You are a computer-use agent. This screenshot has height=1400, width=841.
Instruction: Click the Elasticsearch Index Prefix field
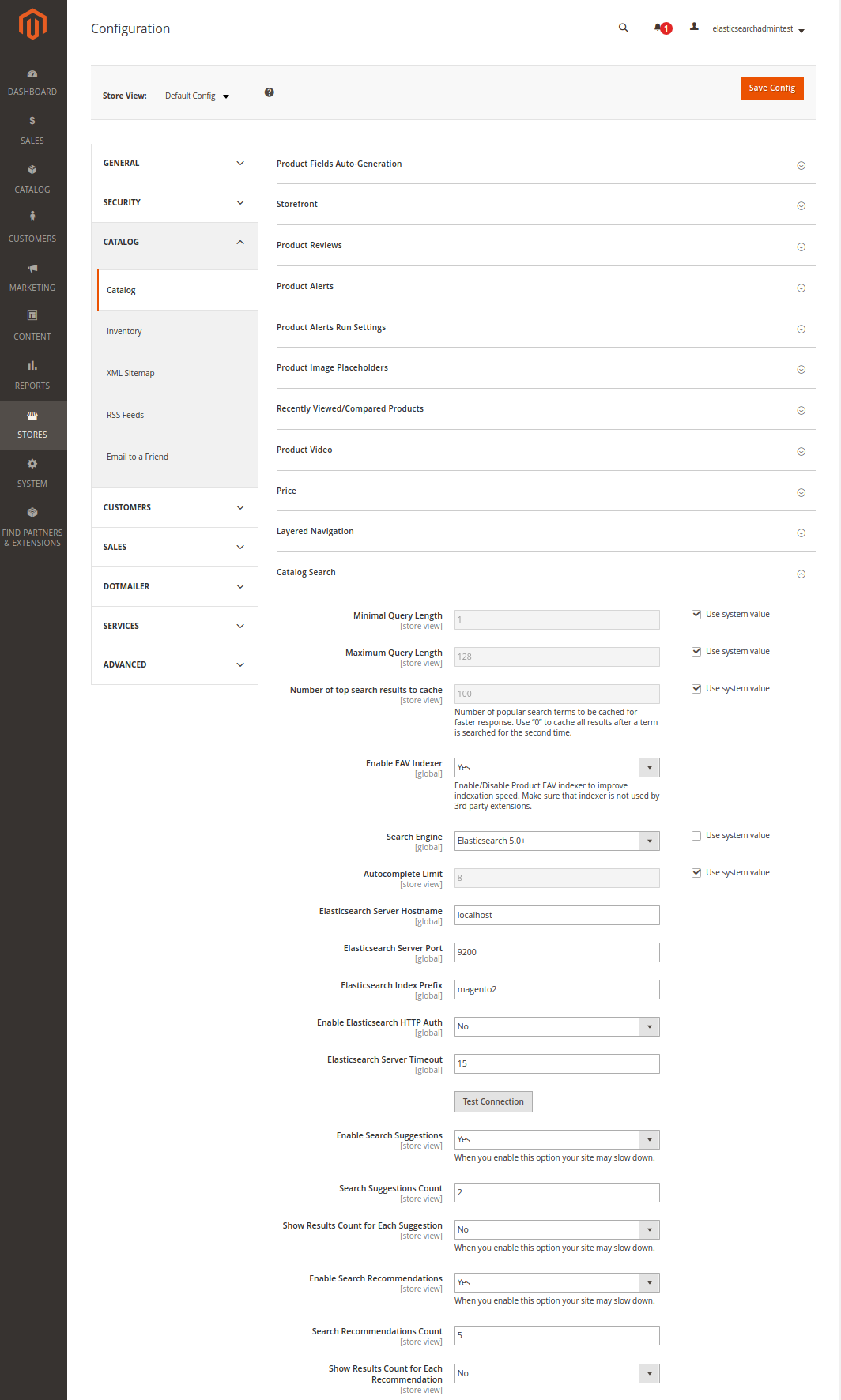tap(557, 989)
